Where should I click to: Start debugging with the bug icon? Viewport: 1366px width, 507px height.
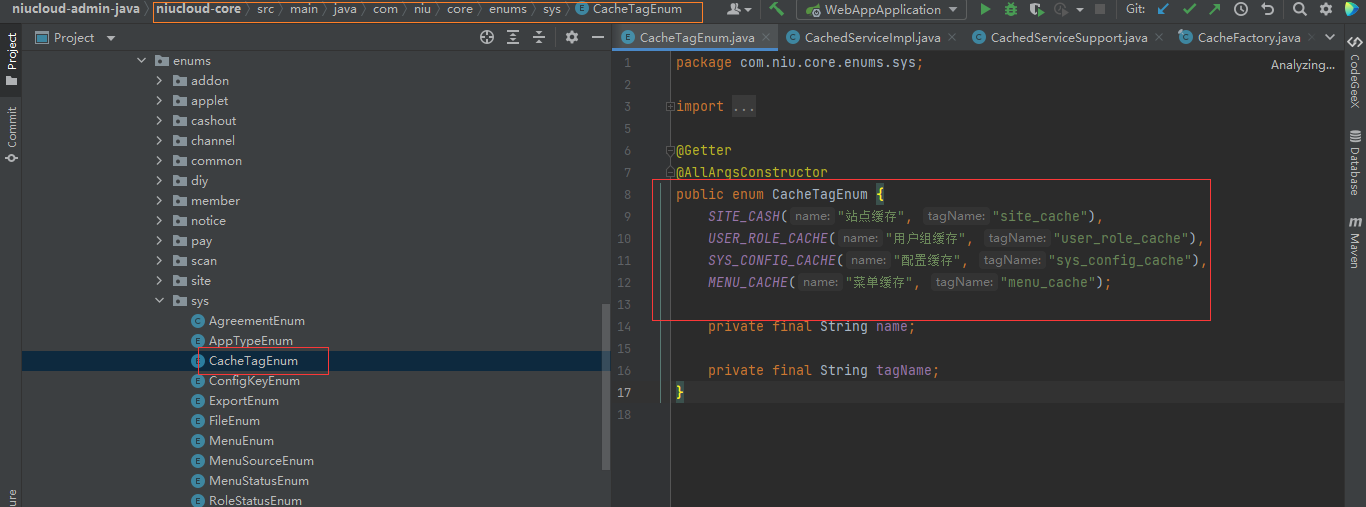click(x=1011, y=10)
